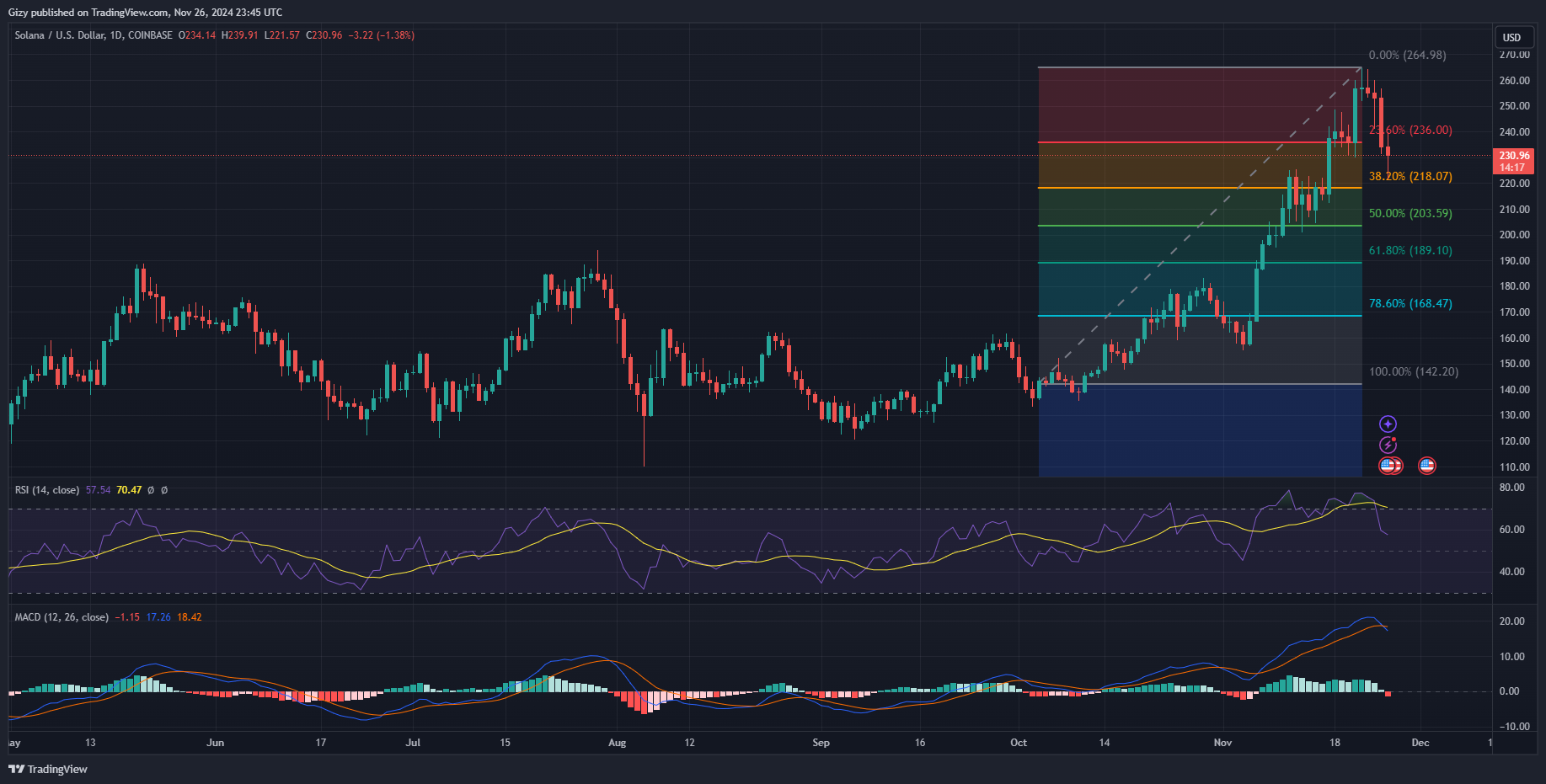Click the close value C230.96 in the legend

coord(324,35)
